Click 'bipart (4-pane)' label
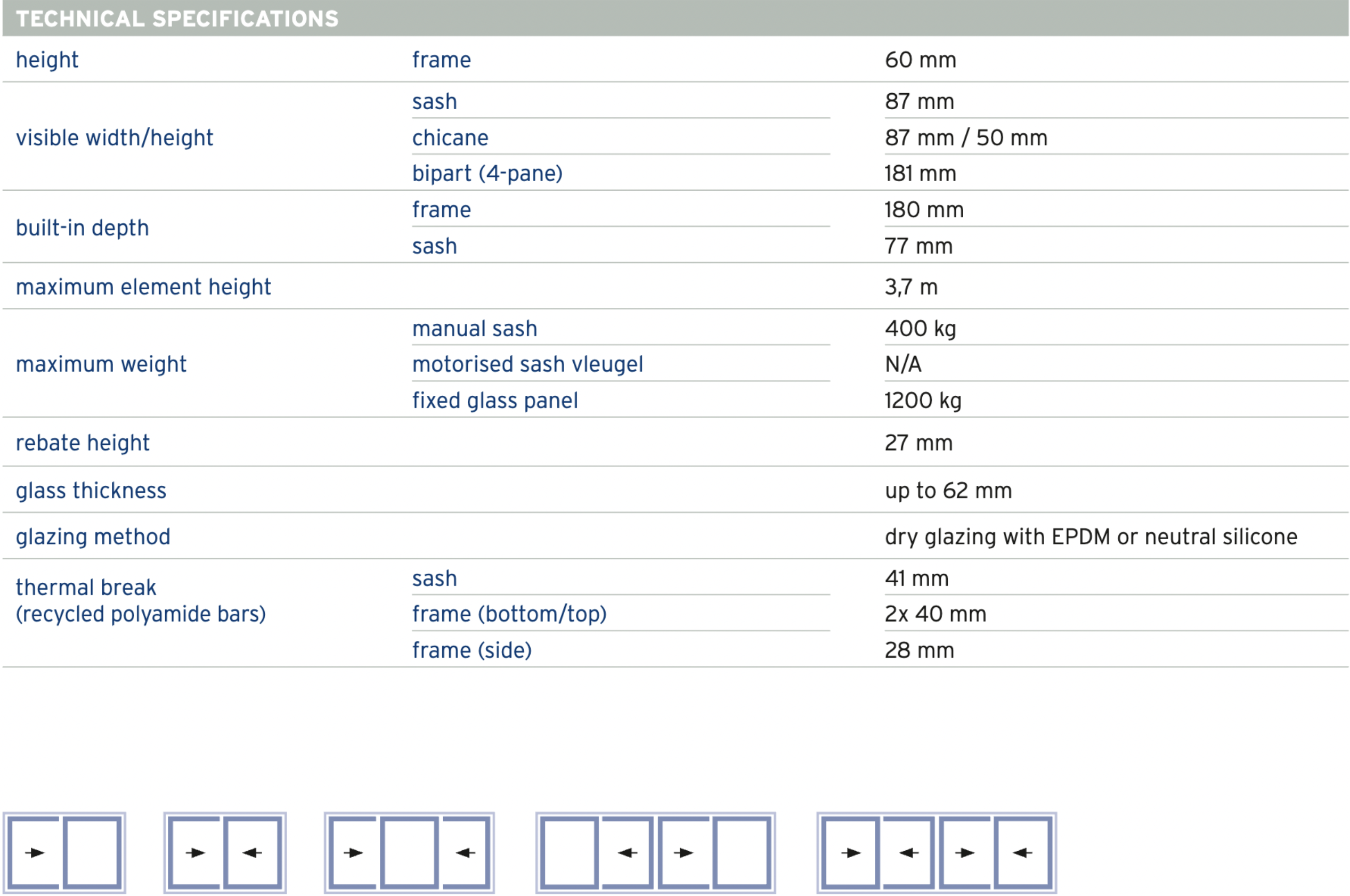Screen dimensions: 1350x896 [487, 174]
